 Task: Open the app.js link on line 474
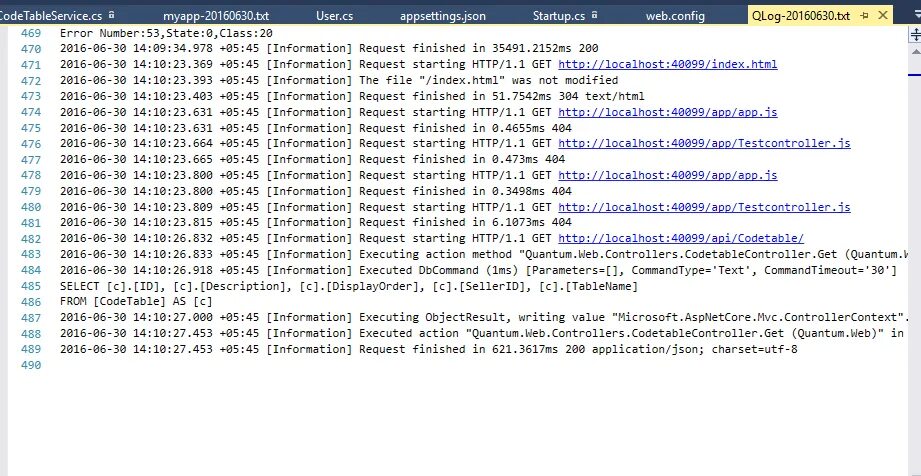[x=667, y=112]
